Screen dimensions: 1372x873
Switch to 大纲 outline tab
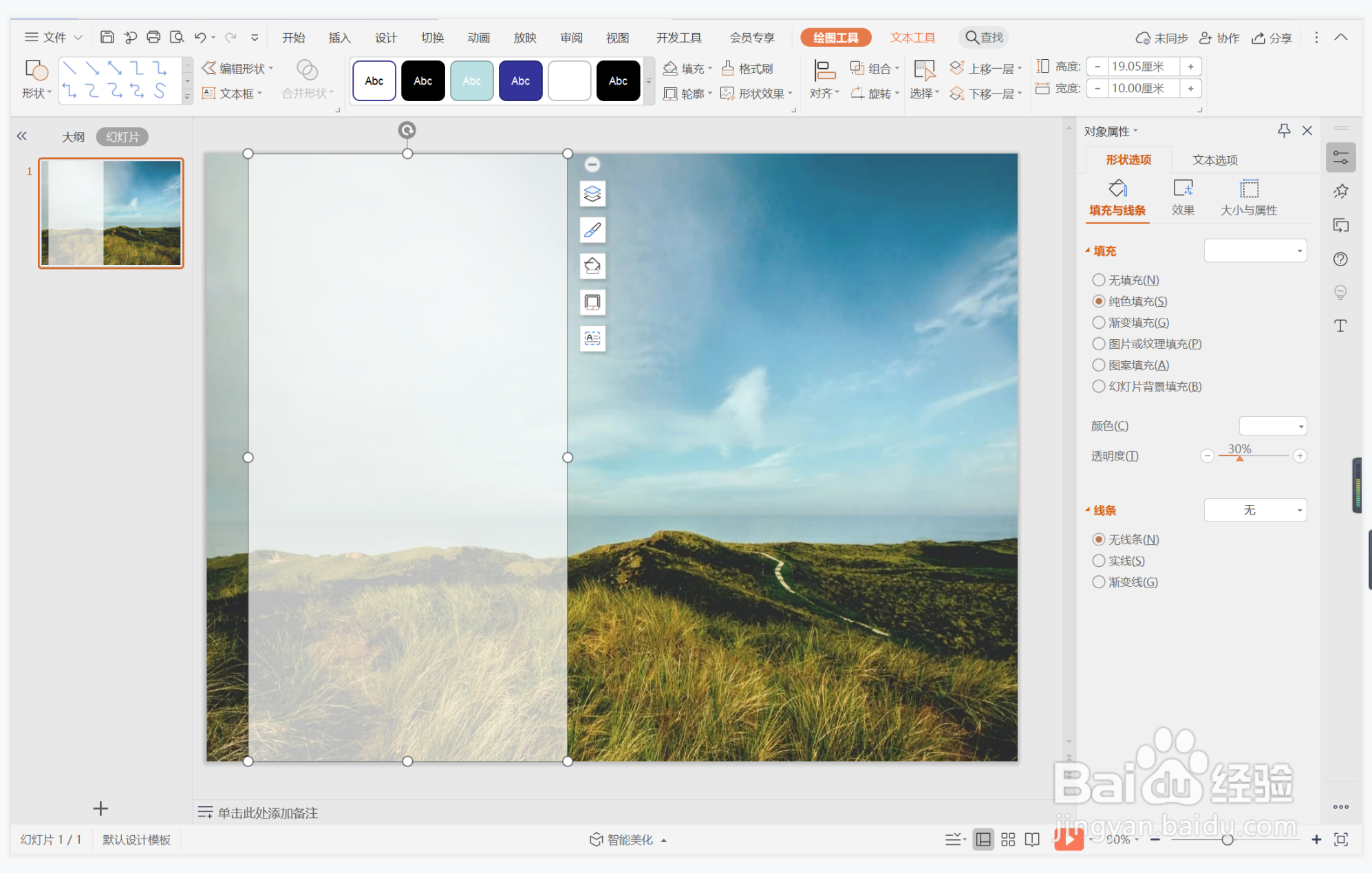tap(73, 136)
